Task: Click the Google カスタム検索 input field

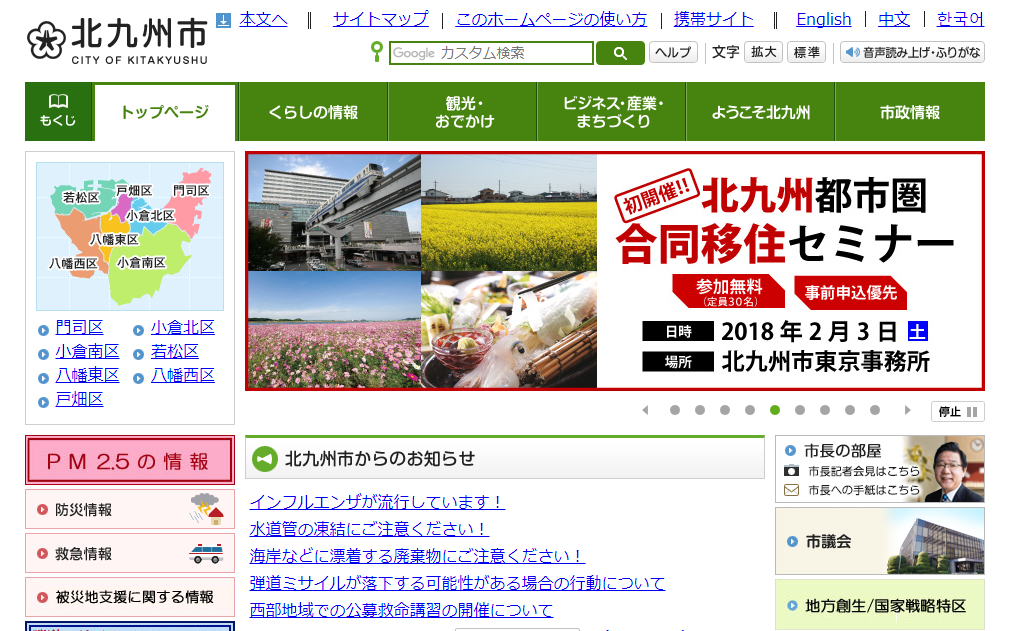Action: coord(491,53)
